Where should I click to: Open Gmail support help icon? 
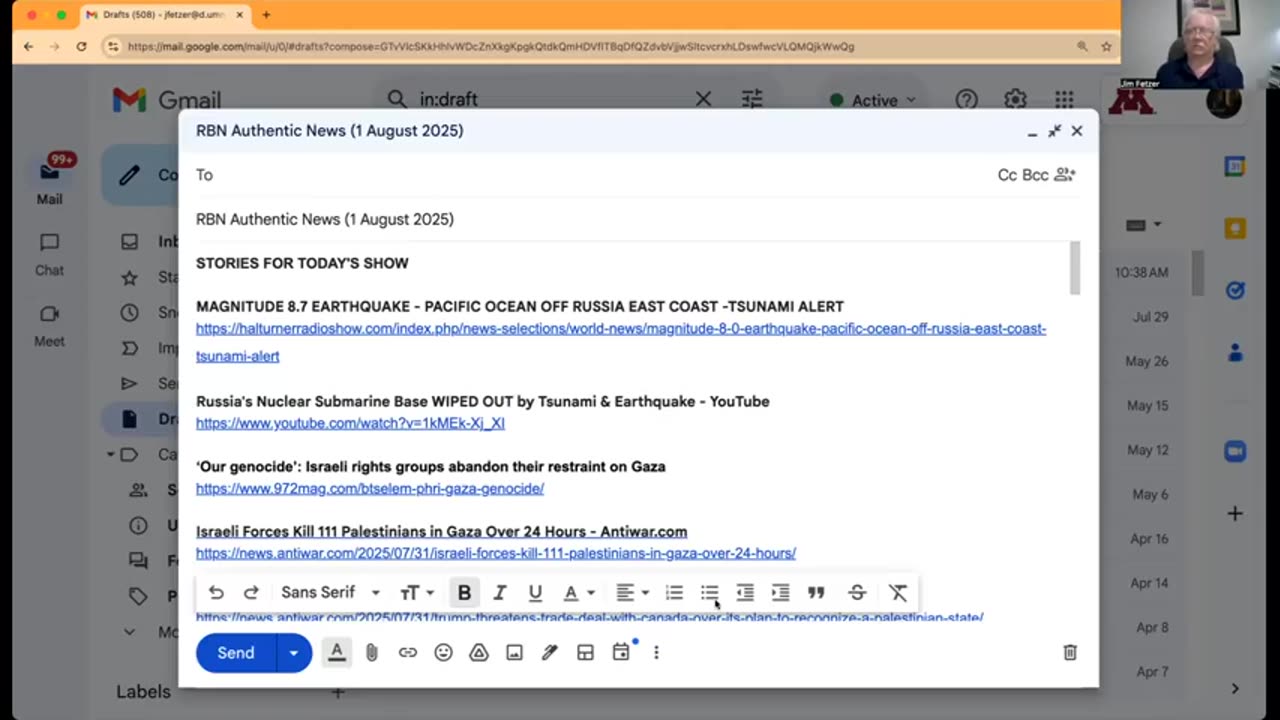click(x=966, y=100)
